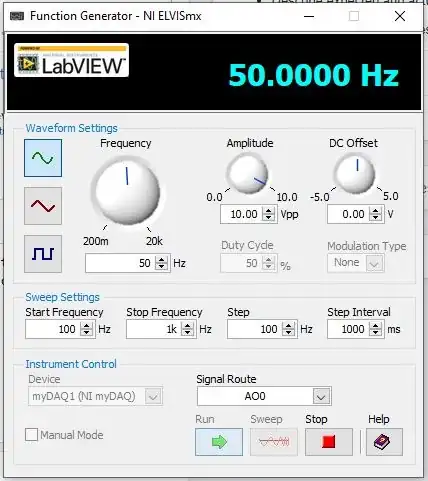Viewport: 428px width, 481px height.
Task: Click the Duty Cycle percent field
Action: click(241, 263)
